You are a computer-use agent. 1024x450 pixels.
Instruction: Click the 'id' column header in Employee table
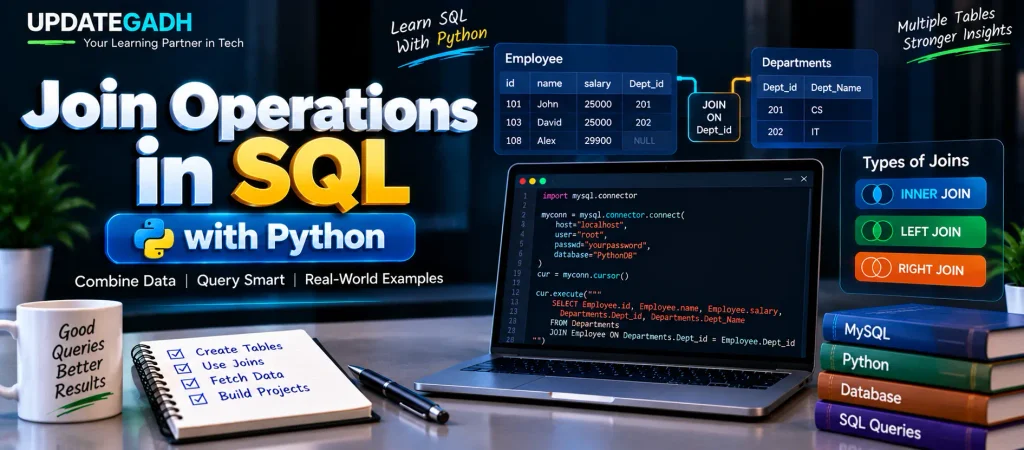[510, 84]
